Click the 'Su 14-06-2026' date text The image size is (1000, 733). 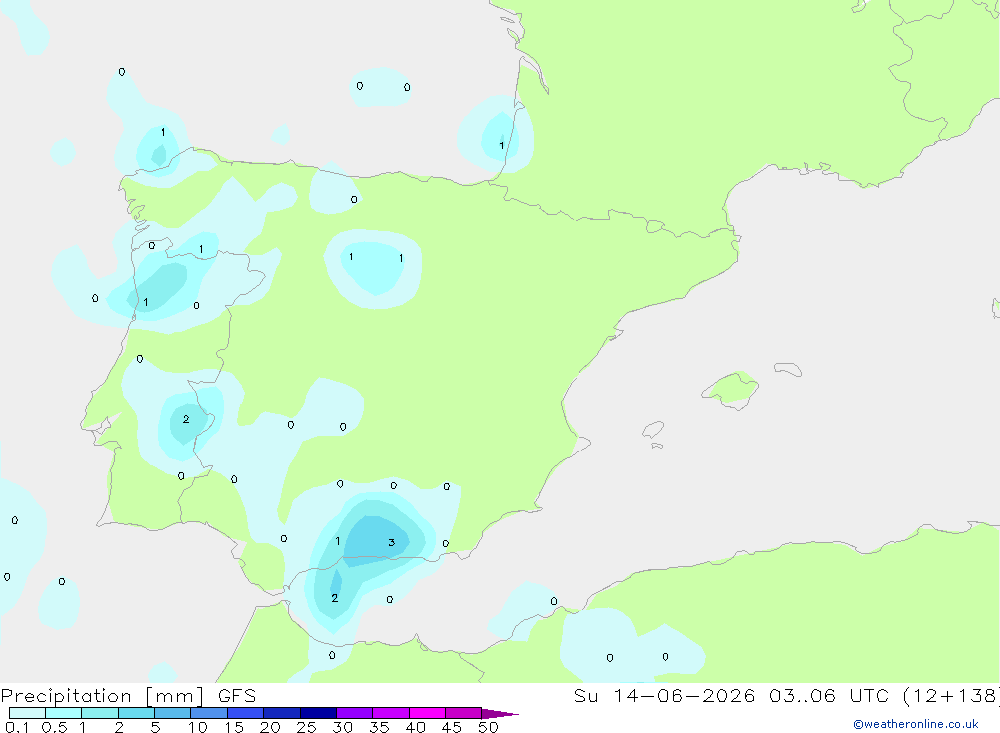coord(665,695)
